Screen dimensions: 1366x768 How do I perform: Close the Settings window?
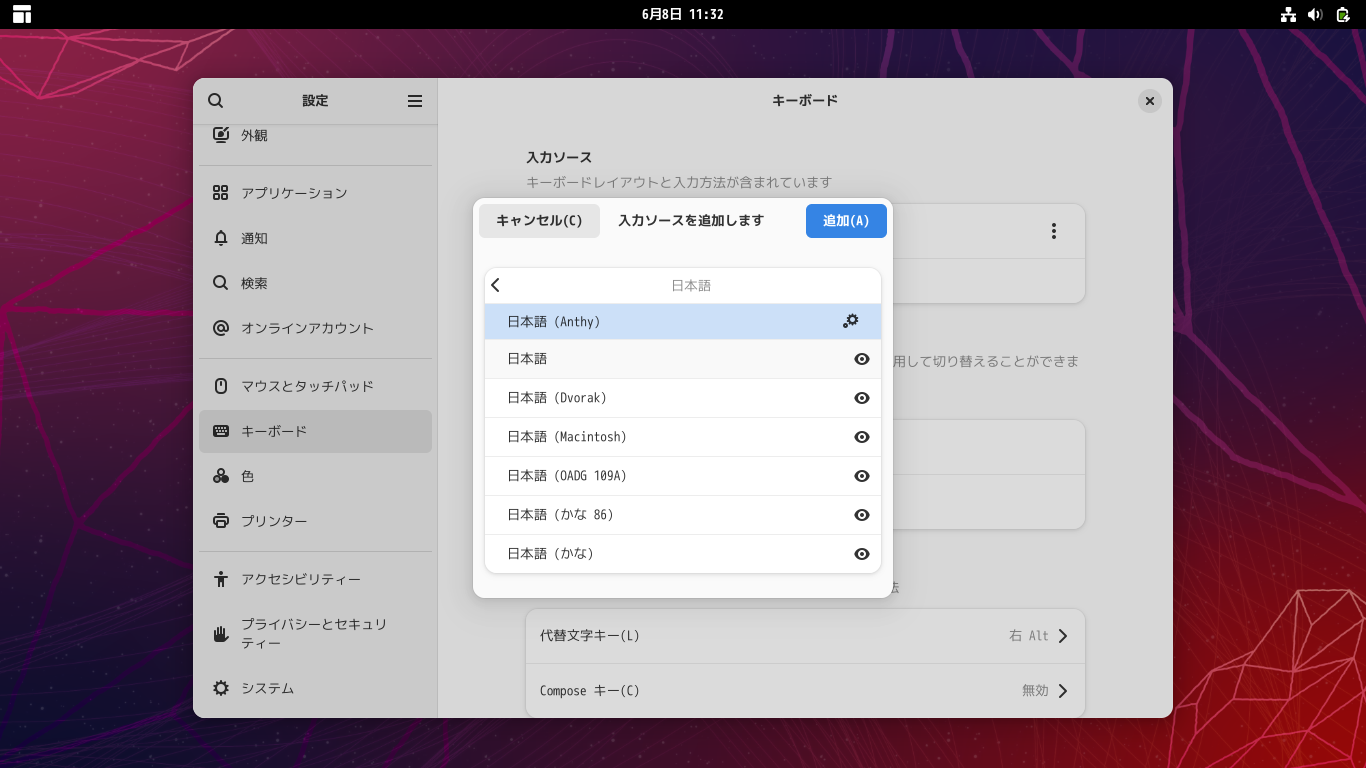(x=1149, y=101)
